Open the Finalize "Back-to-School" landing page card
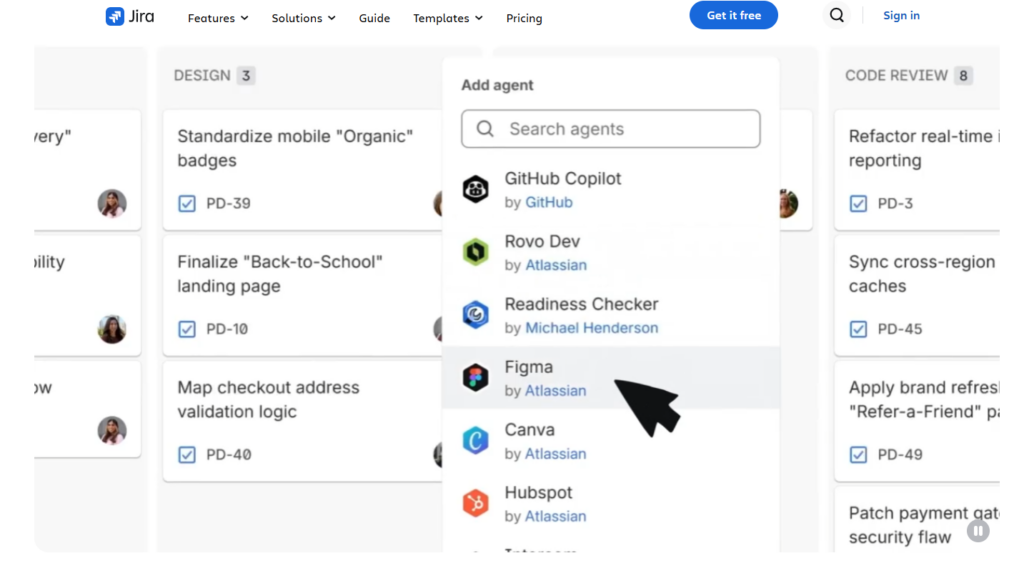This screenshot has height=568, width=1024. point(303,296)
